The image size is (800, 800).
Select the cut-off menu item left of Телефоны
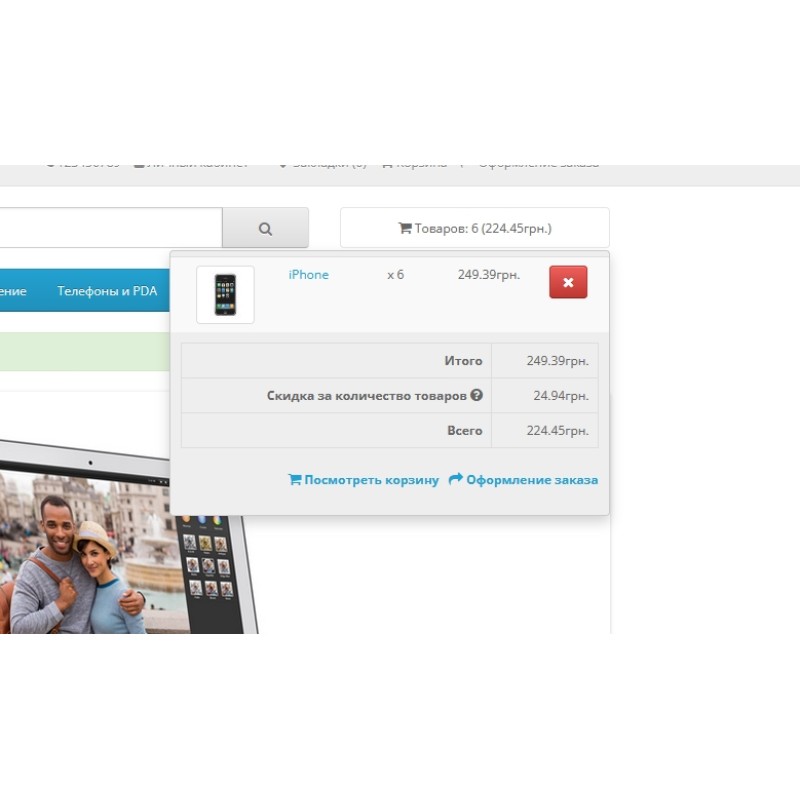(x=12, y=291)
